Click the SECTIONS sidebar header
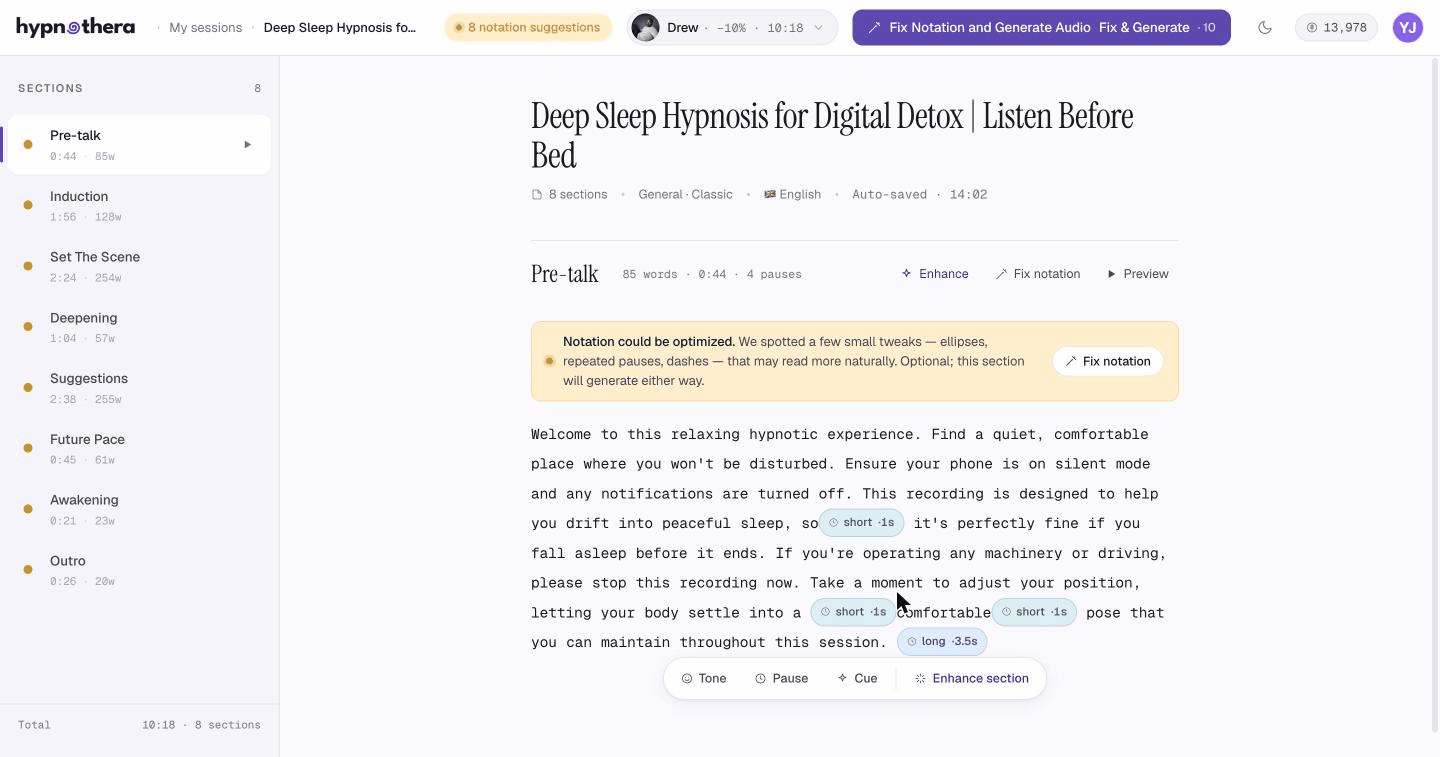Image resolution: width=1440 pixels, height=757 pixels. 51,88
